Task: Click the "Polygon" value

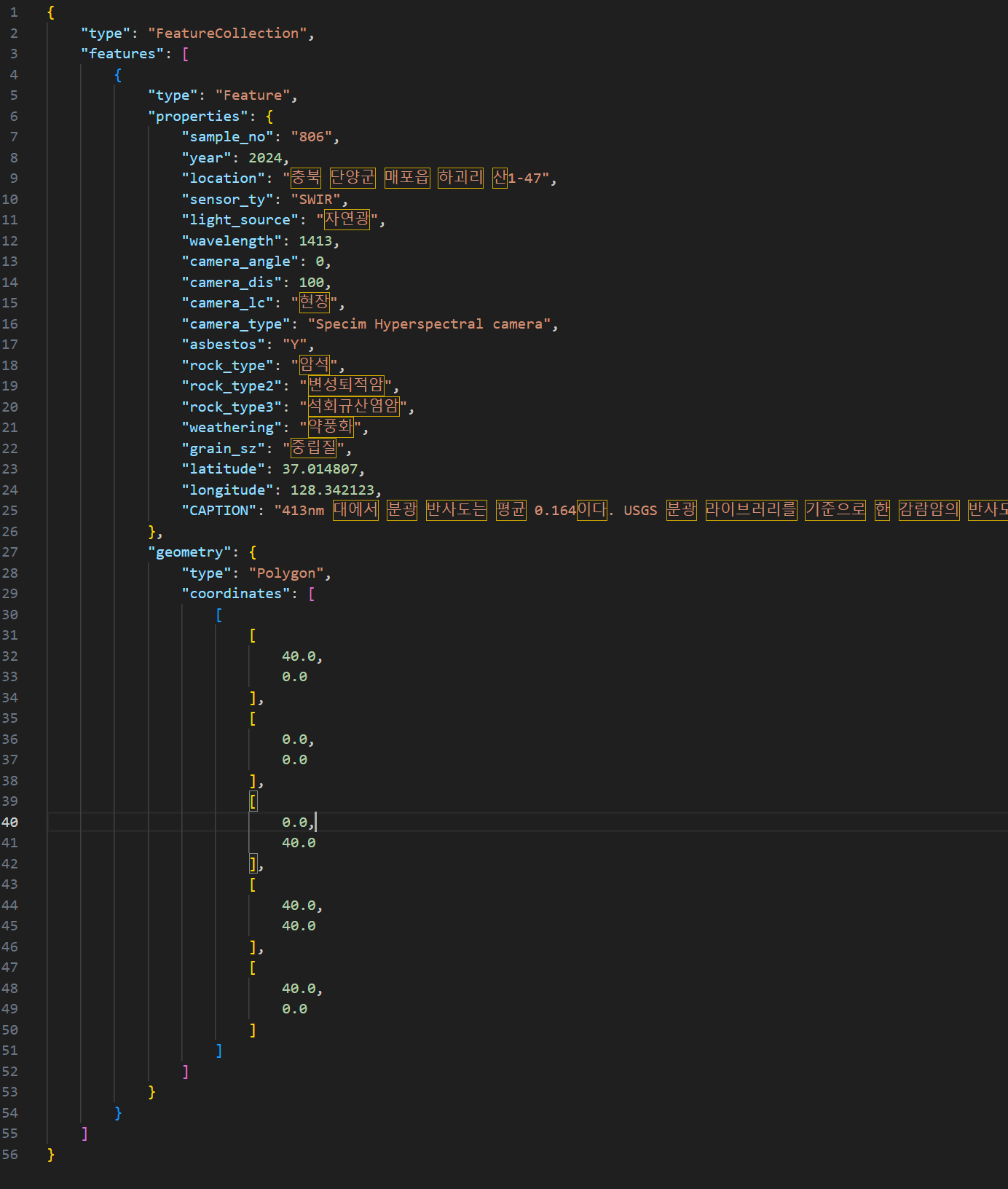Action: [x=286, y=573]
